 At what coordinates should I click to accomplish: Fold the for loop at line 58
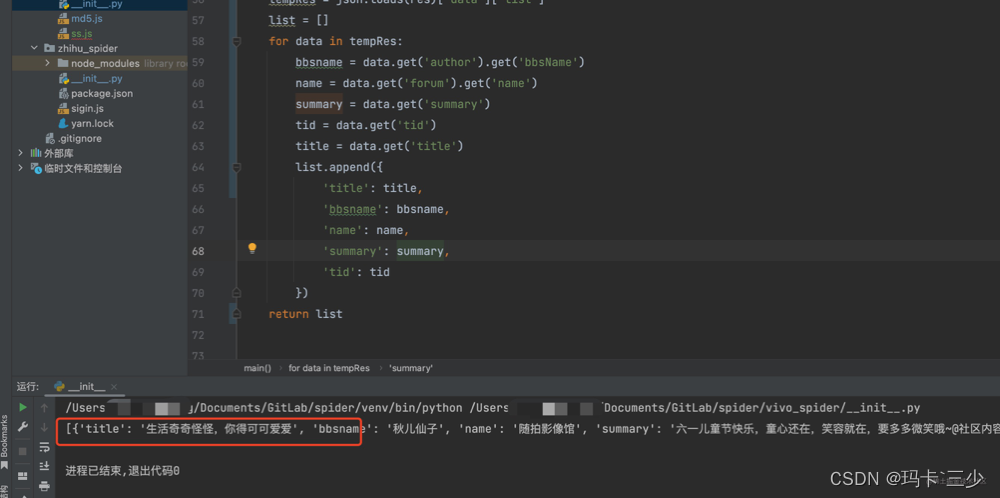point(237,41)
